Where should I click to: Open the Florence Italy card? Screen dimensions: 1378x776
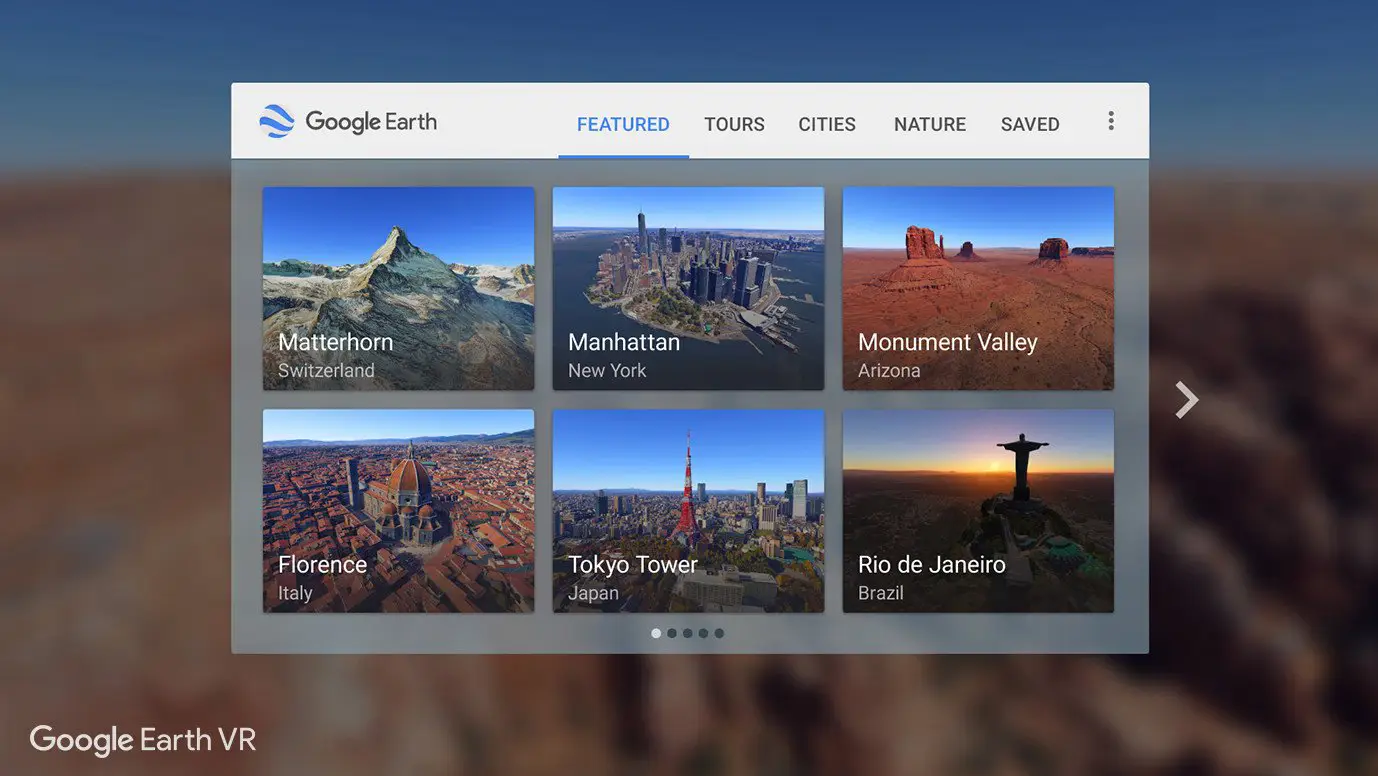[x=398, y=511]
